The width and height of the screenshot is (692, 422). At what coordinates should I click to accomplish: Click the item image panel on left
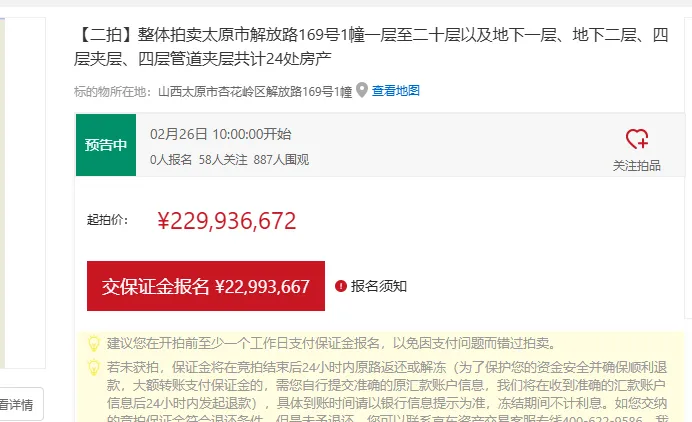click(x=23, y=193)
